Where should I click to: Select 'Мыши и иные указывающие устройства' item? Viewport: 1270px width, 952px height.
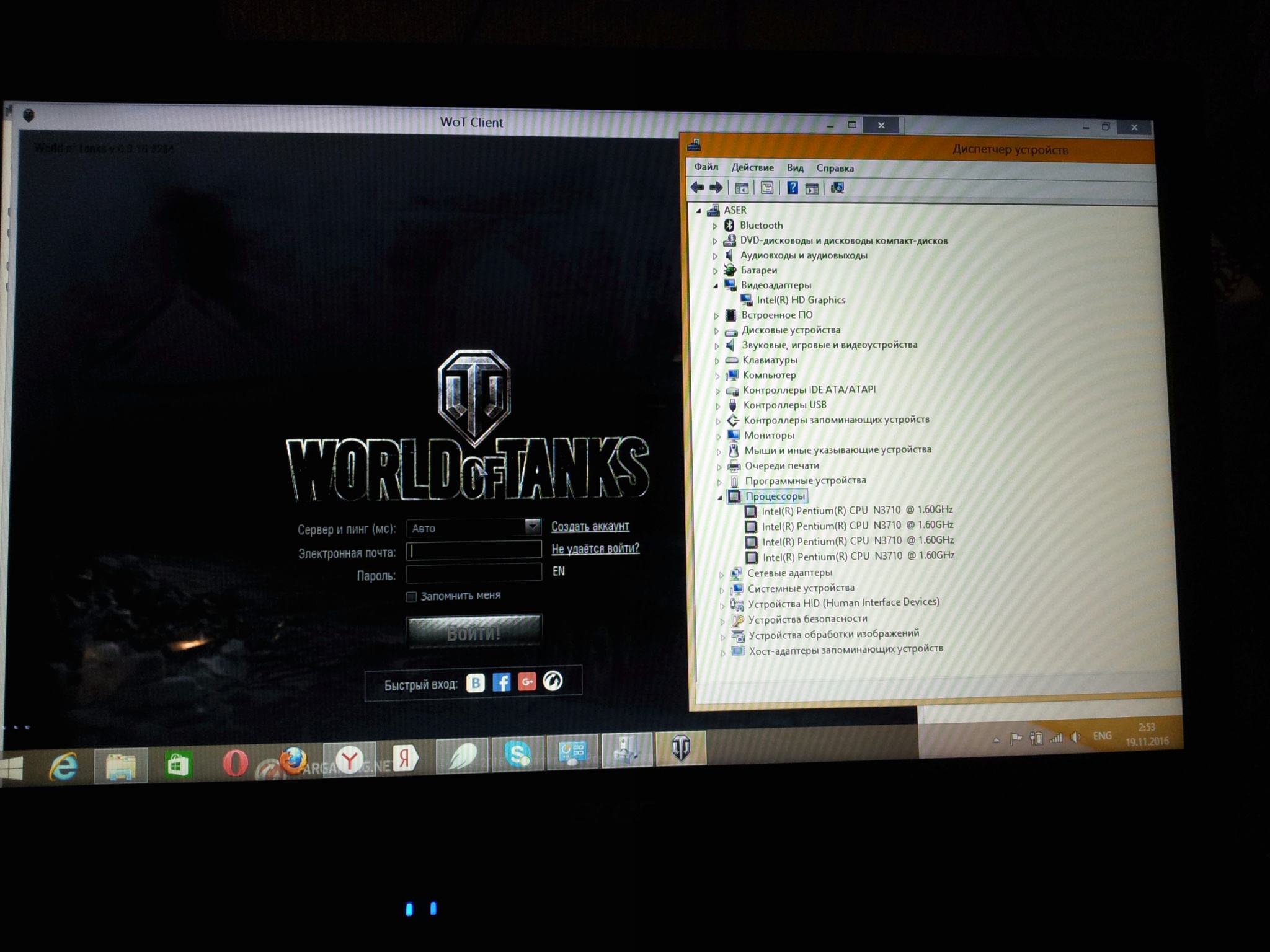838,450
